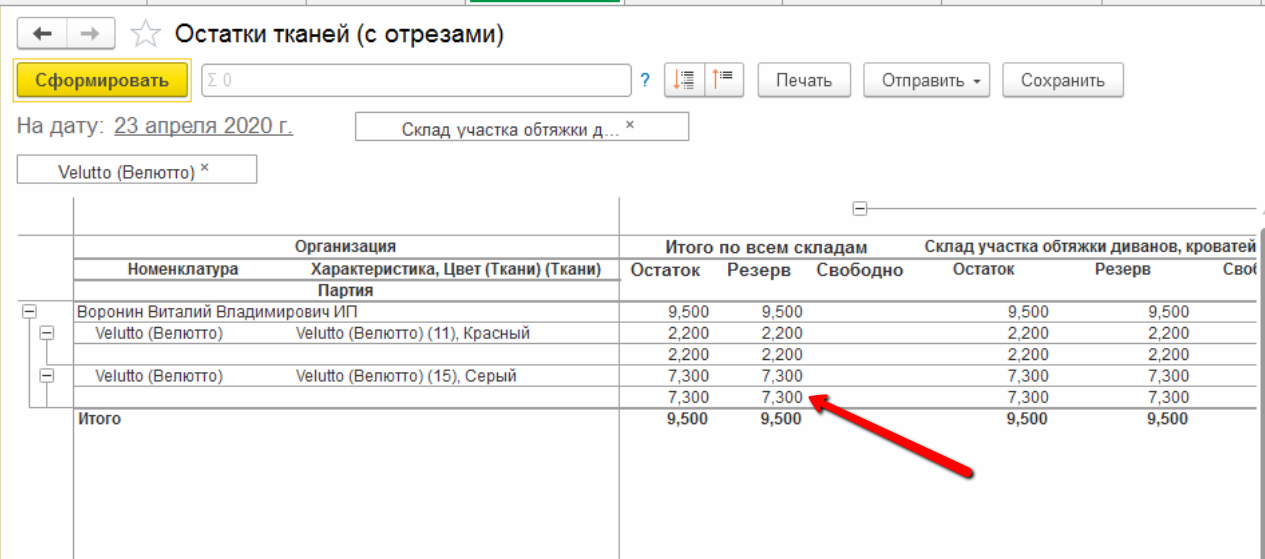Click the Итого по всем складам header
Viewport: 1265px width, 559px height.
point(767,247)
